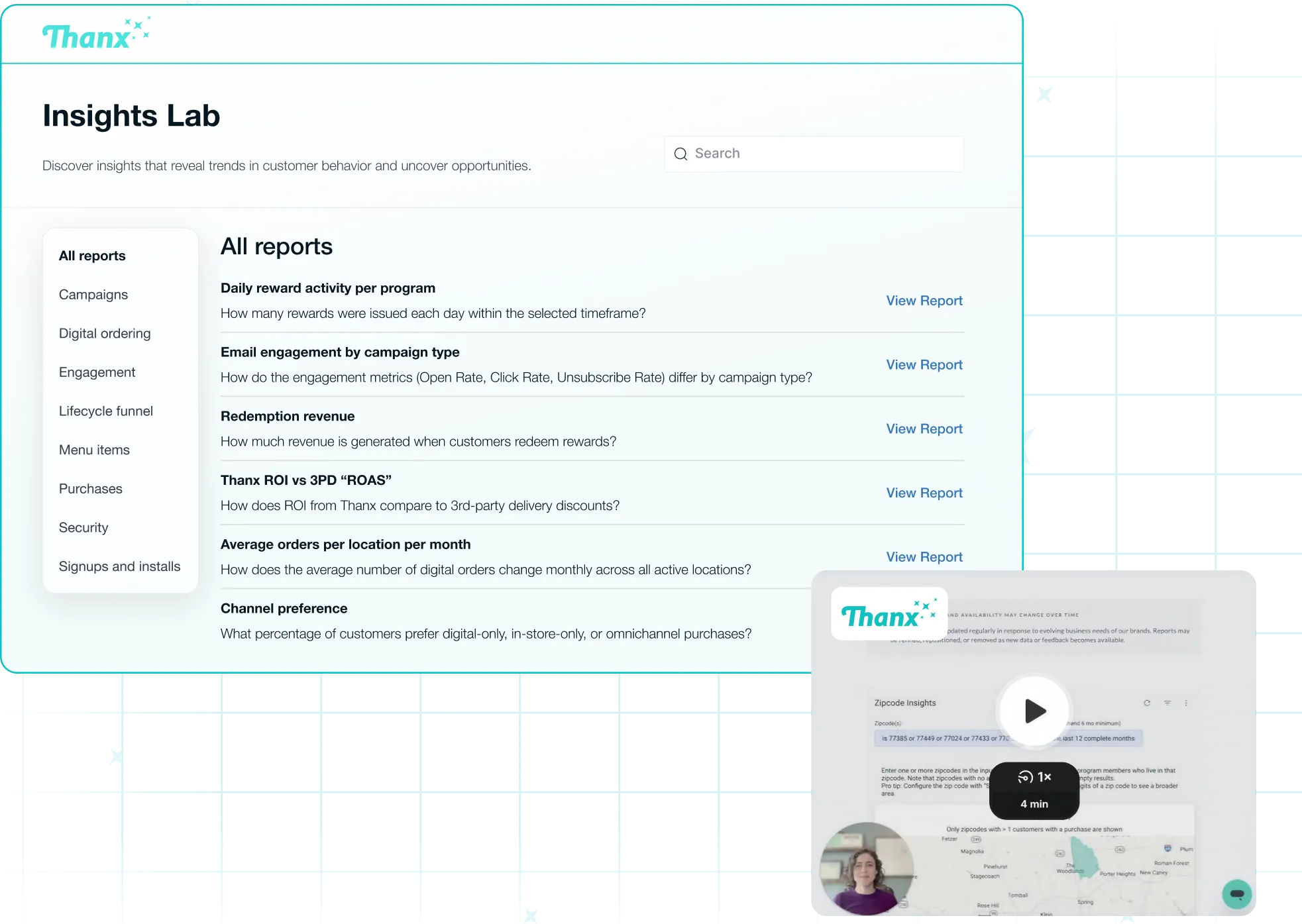View Report for Daily reward activity per program
Viewport: 1302px width, 924px height.
click(924, 301)
